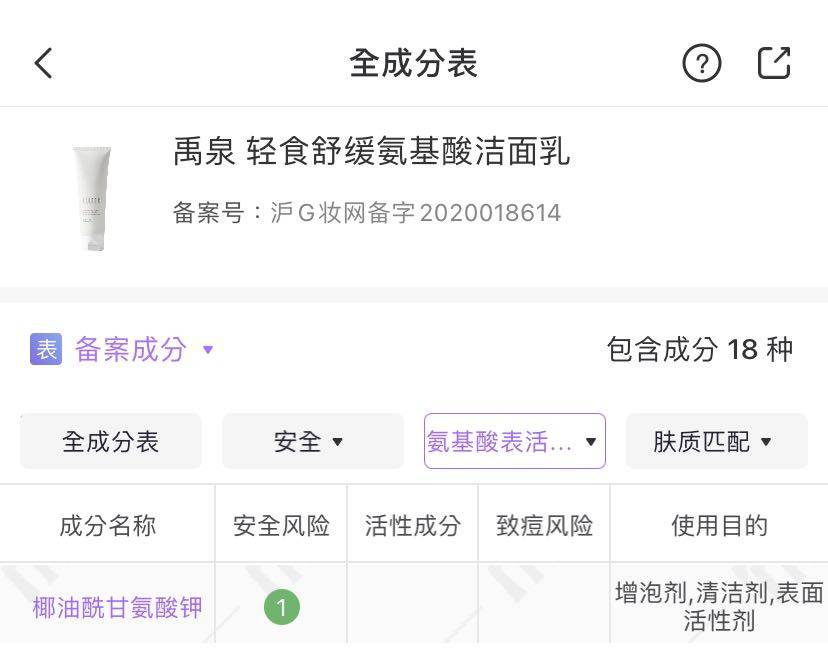This screenshot has width=828, height=667.
Task: Tap the green safety level 1 badge
Action: click(281, 607)
